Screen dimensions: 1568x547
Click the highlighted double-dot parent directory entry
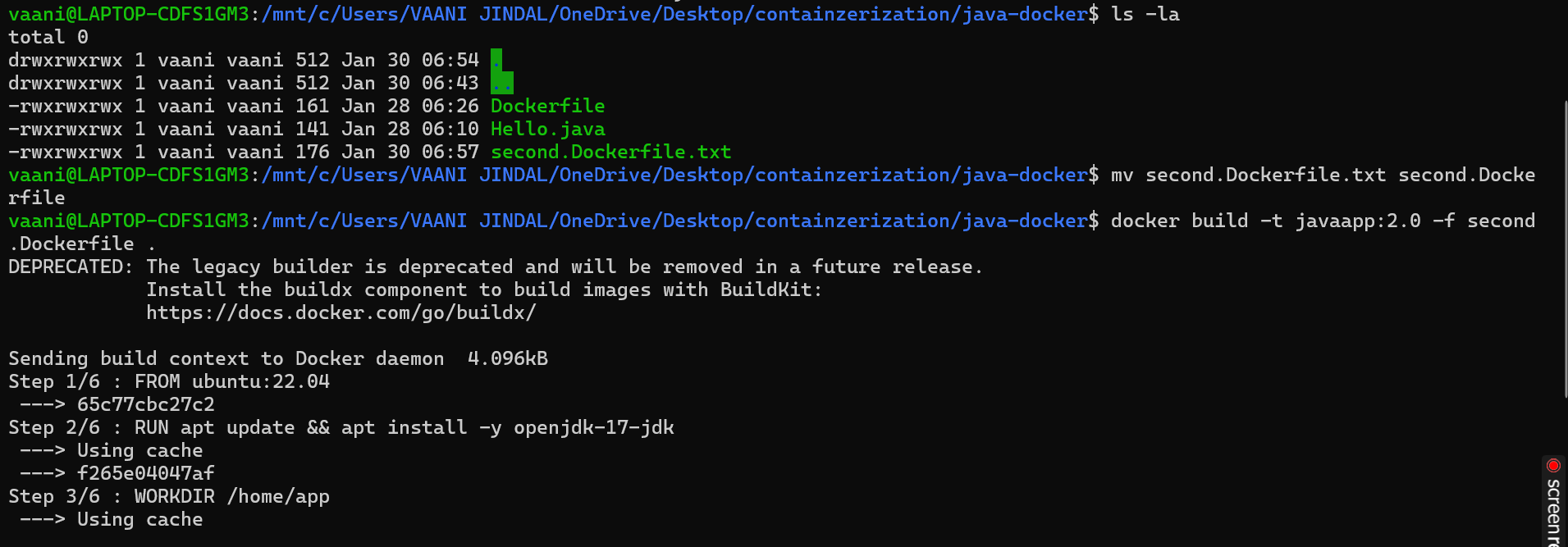tap(502, 83)
